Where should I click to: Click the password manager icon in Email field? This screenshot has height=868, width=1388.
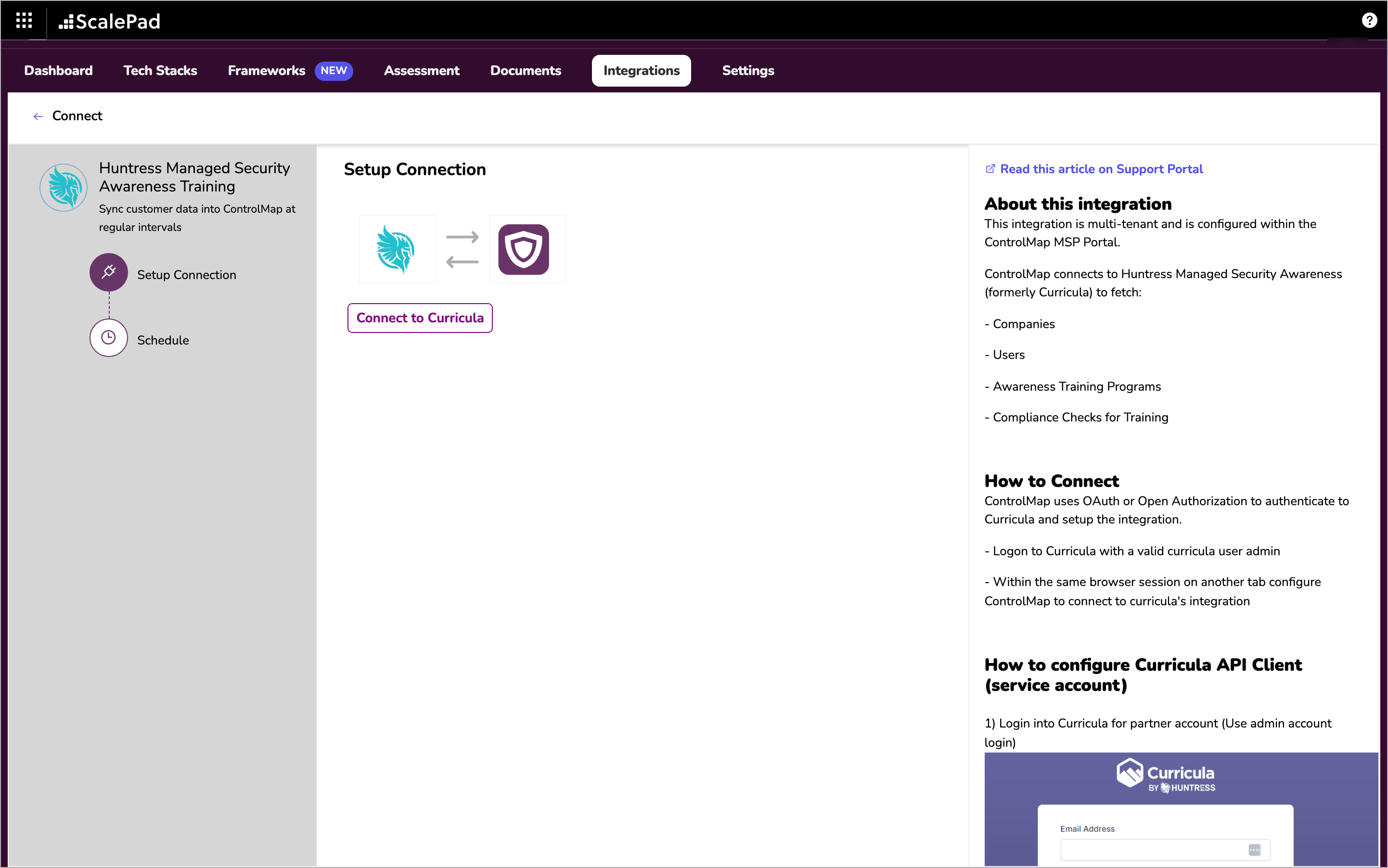tap(1254, 850)
